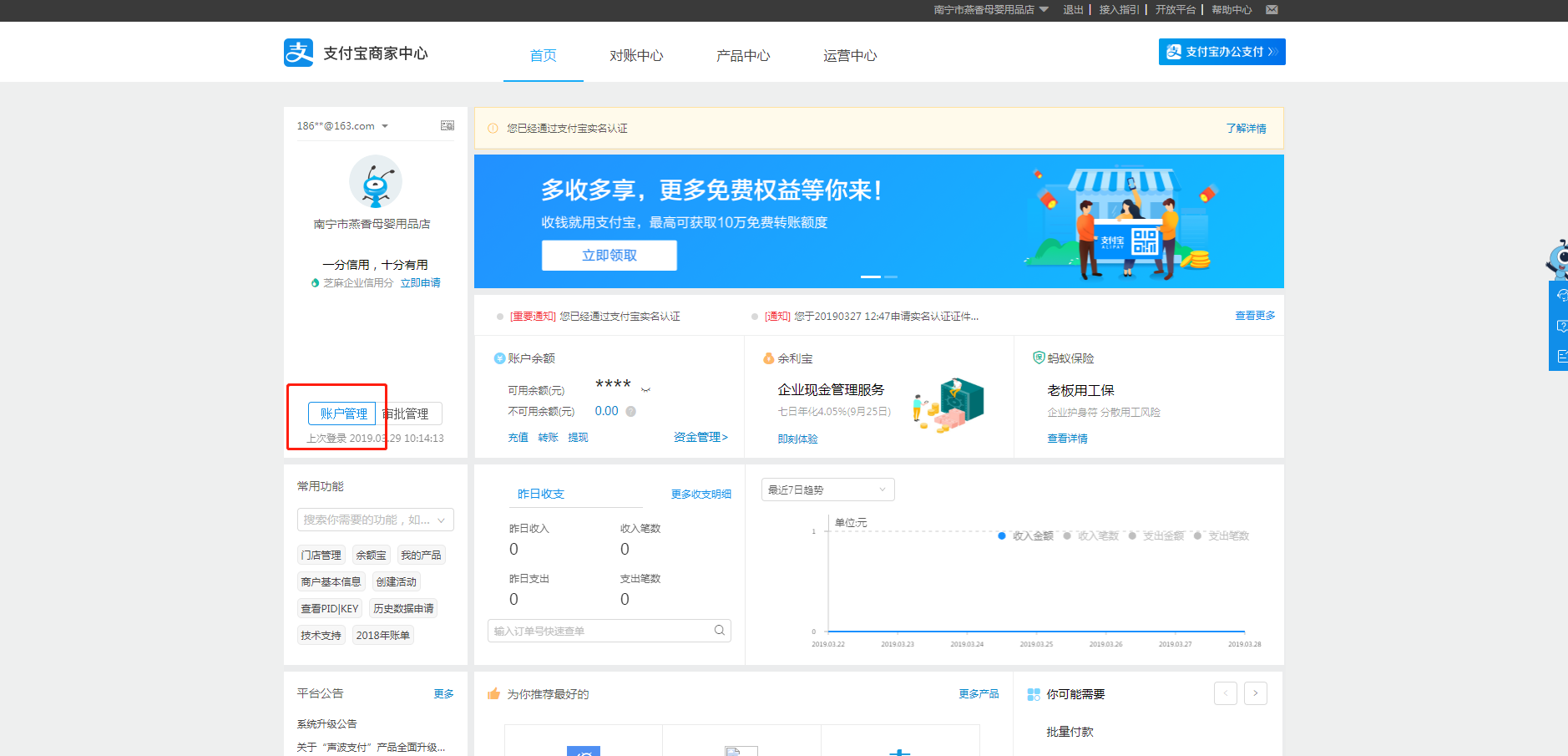Select the 昨日收支 tab

pos(541,494)
